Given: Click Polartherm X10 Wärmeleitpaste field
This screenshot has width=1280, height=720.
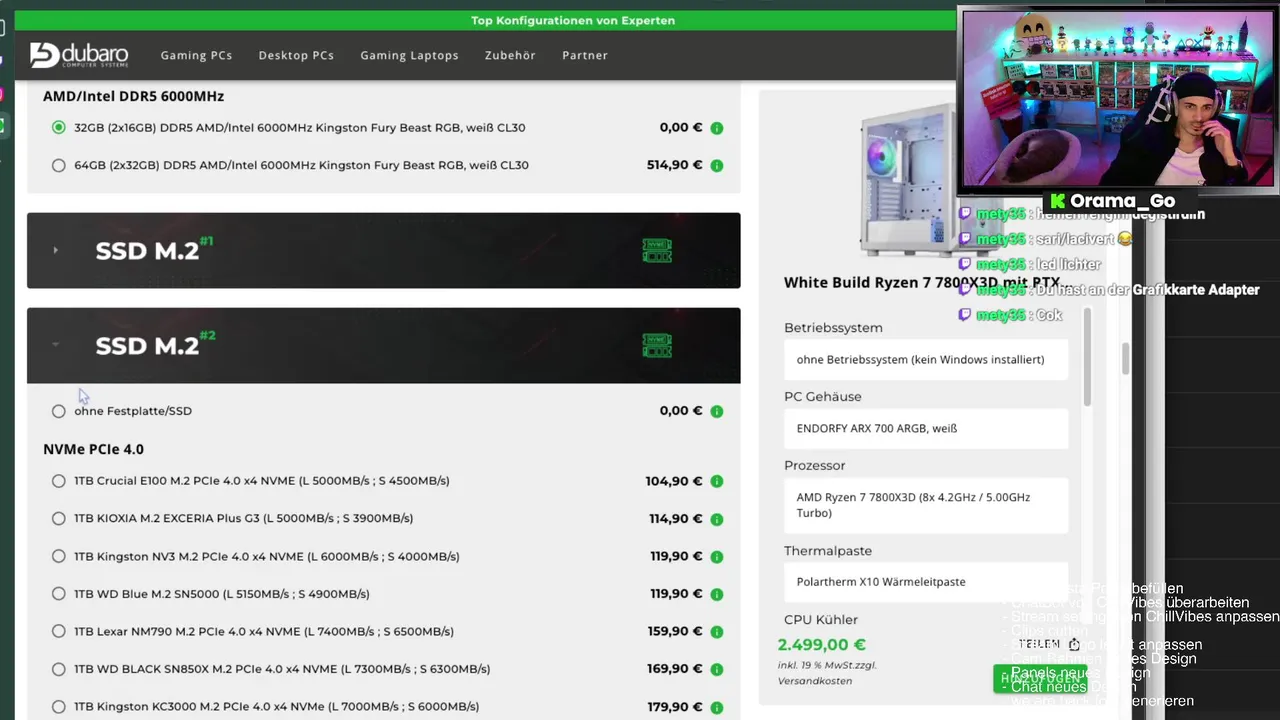Looking at the screenshot, I should 926,582.
